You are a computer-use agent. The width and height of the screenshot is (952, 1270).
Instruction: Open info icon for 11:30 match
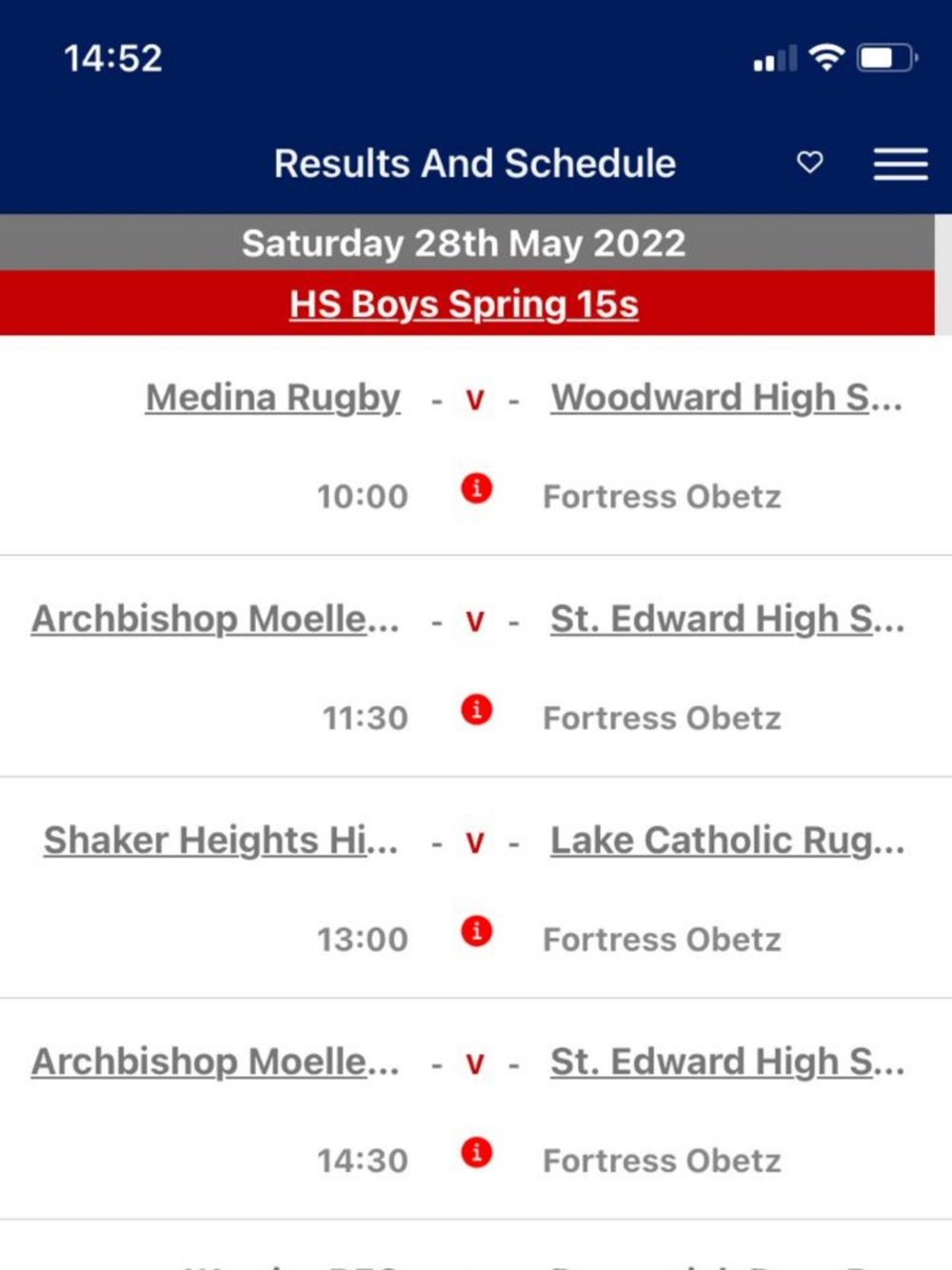click(476, 710)
